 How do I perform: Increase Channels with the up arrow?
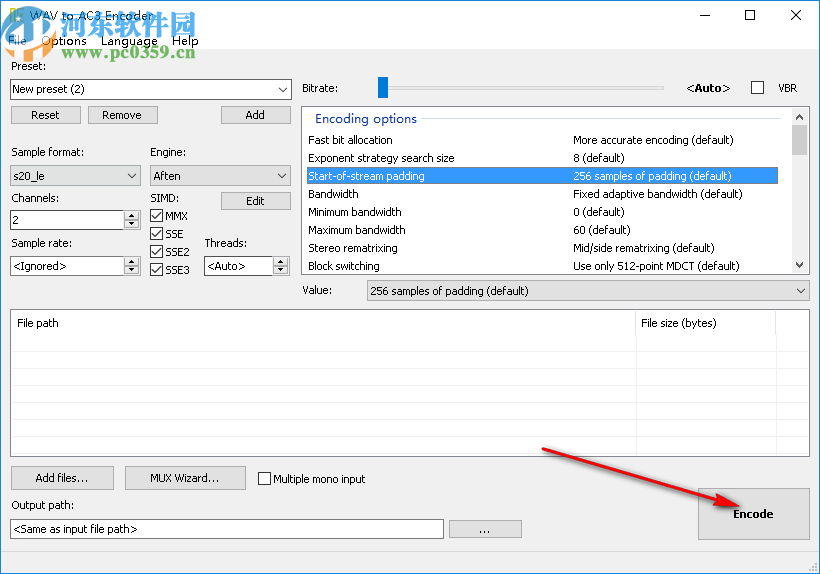[132, 215]
